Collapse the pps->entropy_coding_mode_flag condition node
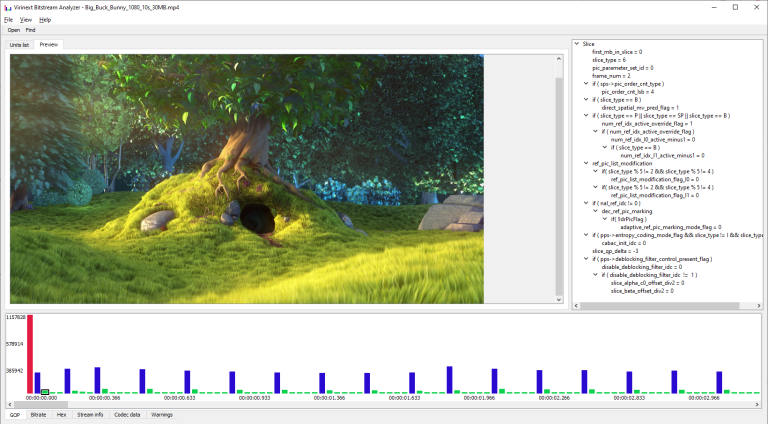 coord(586,235)
